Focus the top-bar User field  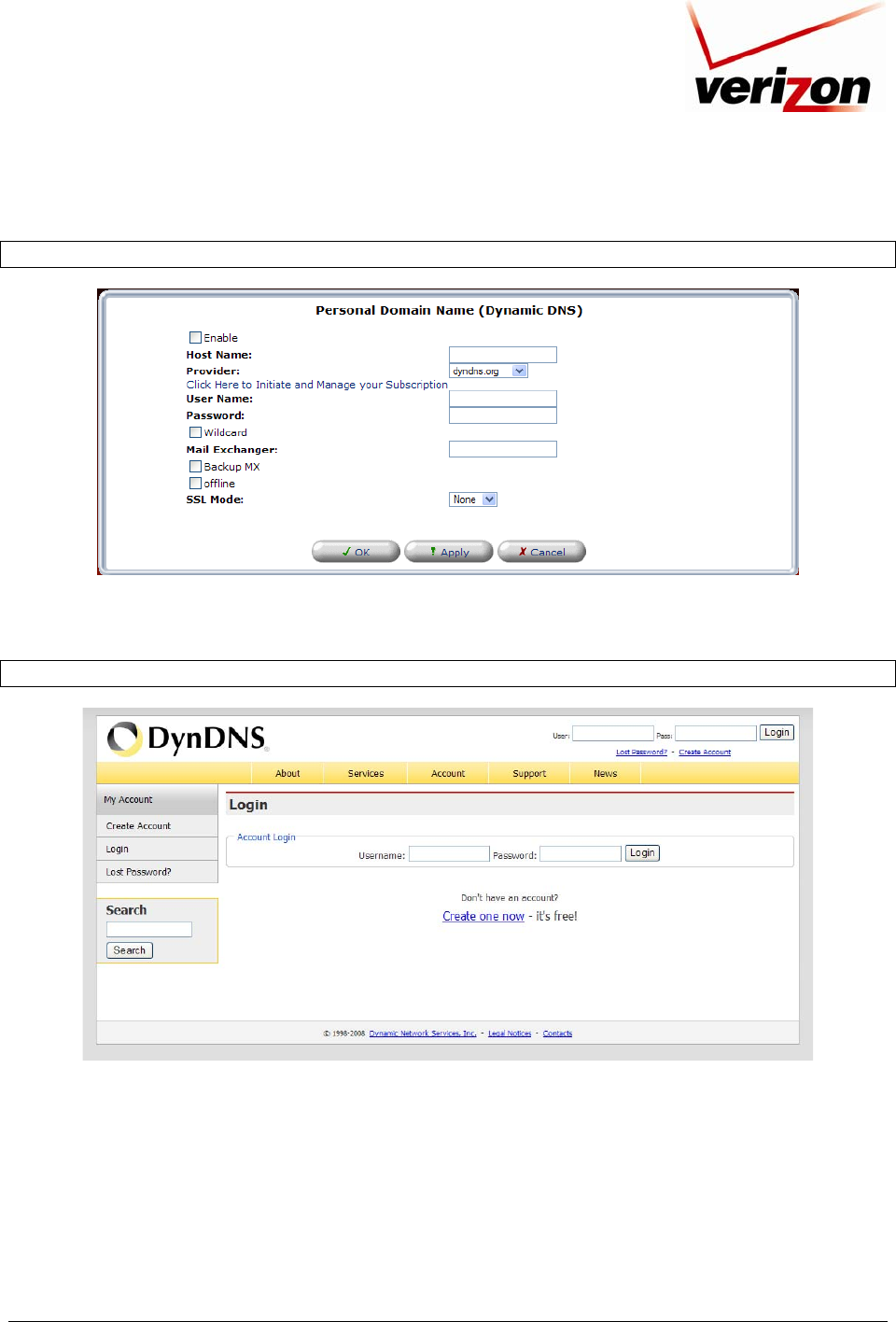click(612, 734)
